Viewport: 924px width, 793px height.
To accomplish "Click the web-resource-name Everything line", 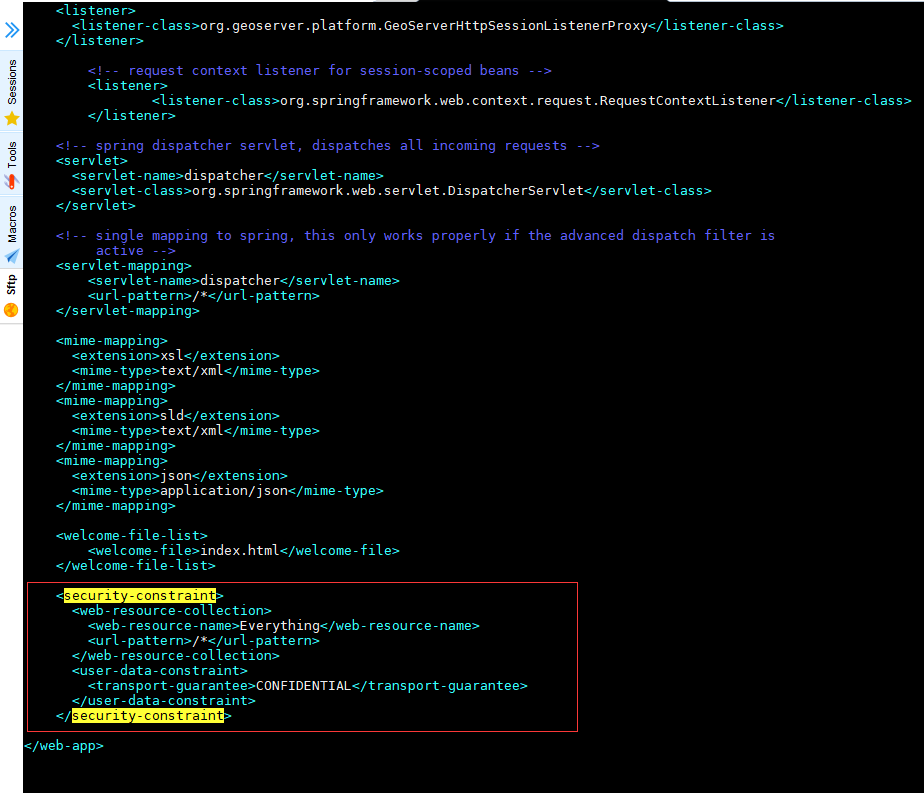I will (x=284, y=626).
